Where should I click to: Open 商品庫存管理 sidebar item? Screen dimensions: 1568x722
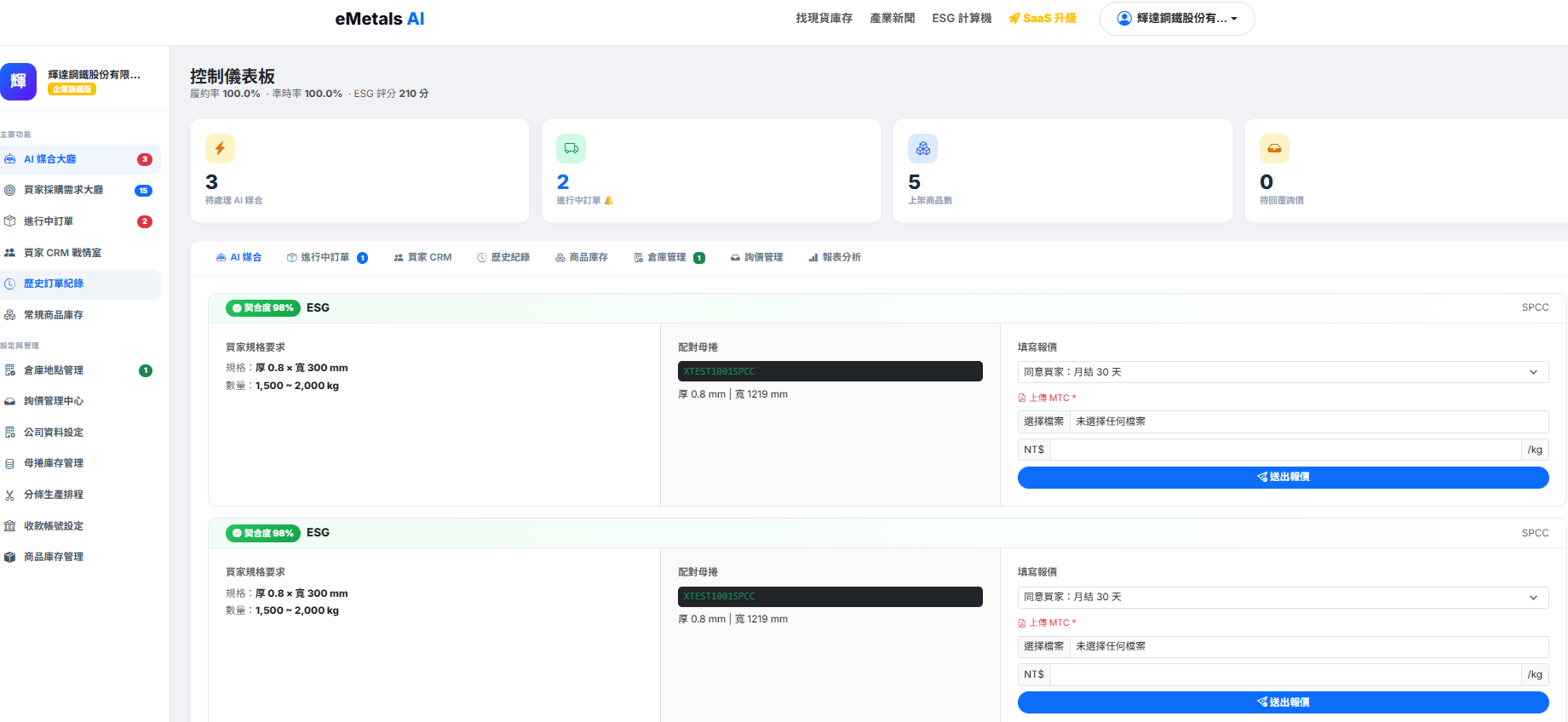(x=78, y=557)
